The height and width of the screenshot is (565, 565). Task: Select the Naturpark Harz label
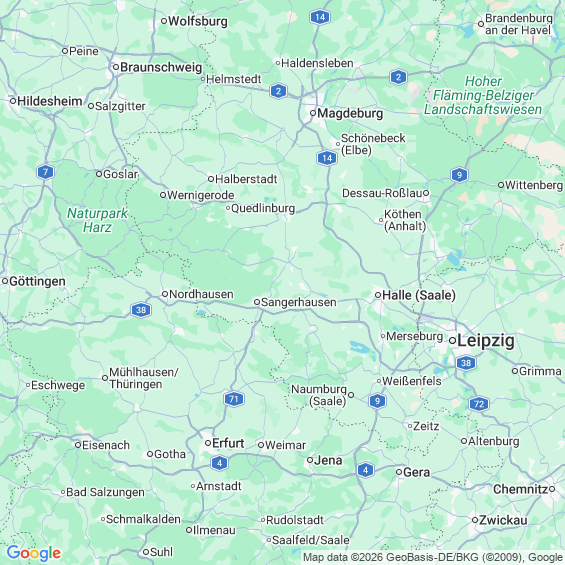97,221
